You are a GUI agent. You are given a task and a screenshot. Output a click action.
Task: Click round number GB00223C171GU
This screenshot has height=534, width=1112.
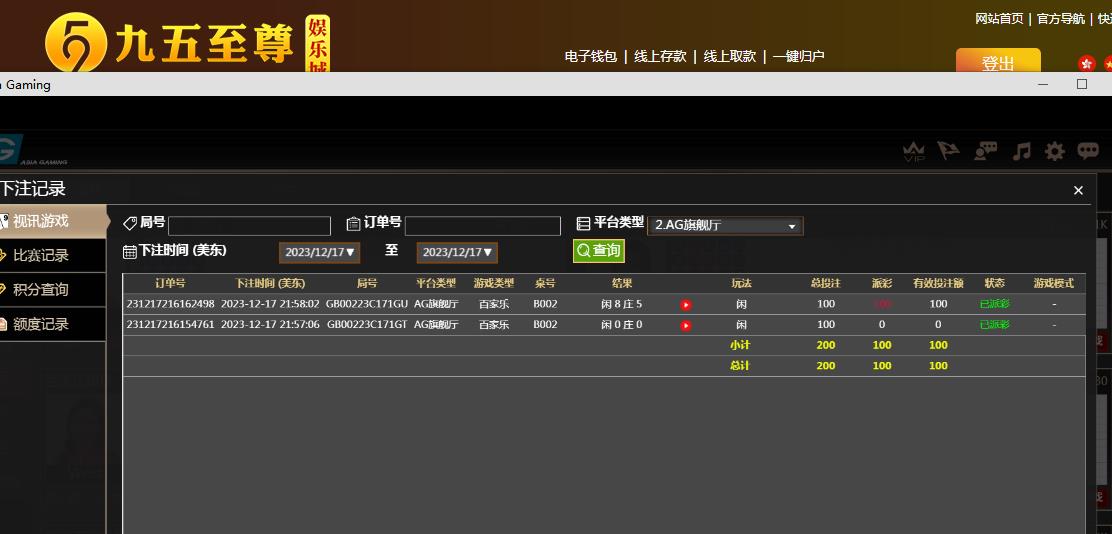[367, 304]
